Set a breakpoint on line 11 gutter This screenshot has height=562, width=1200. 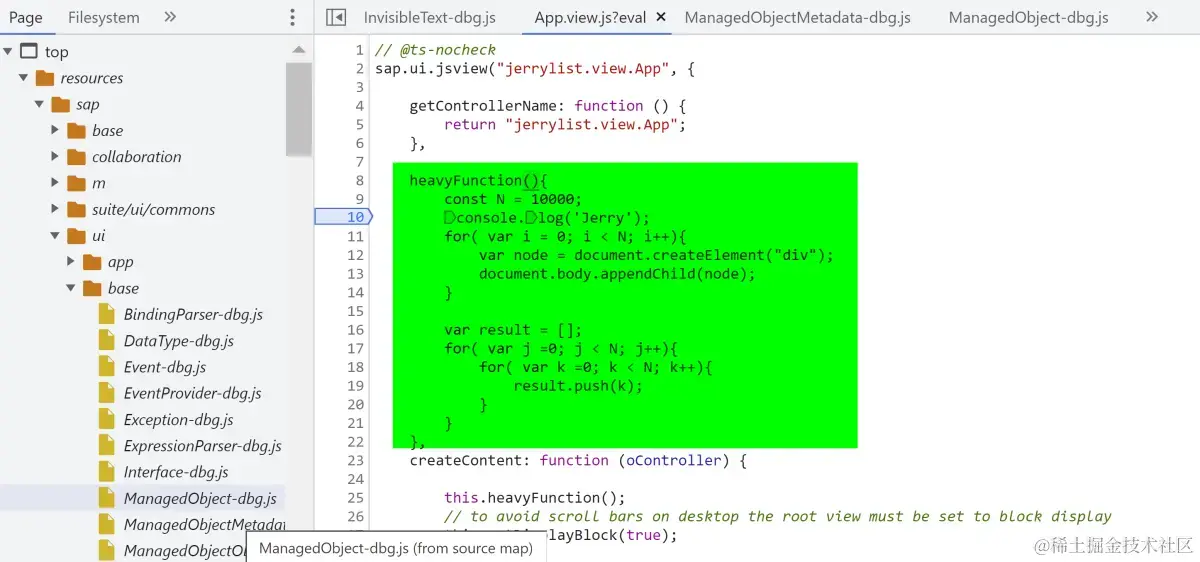click(355, 236)
